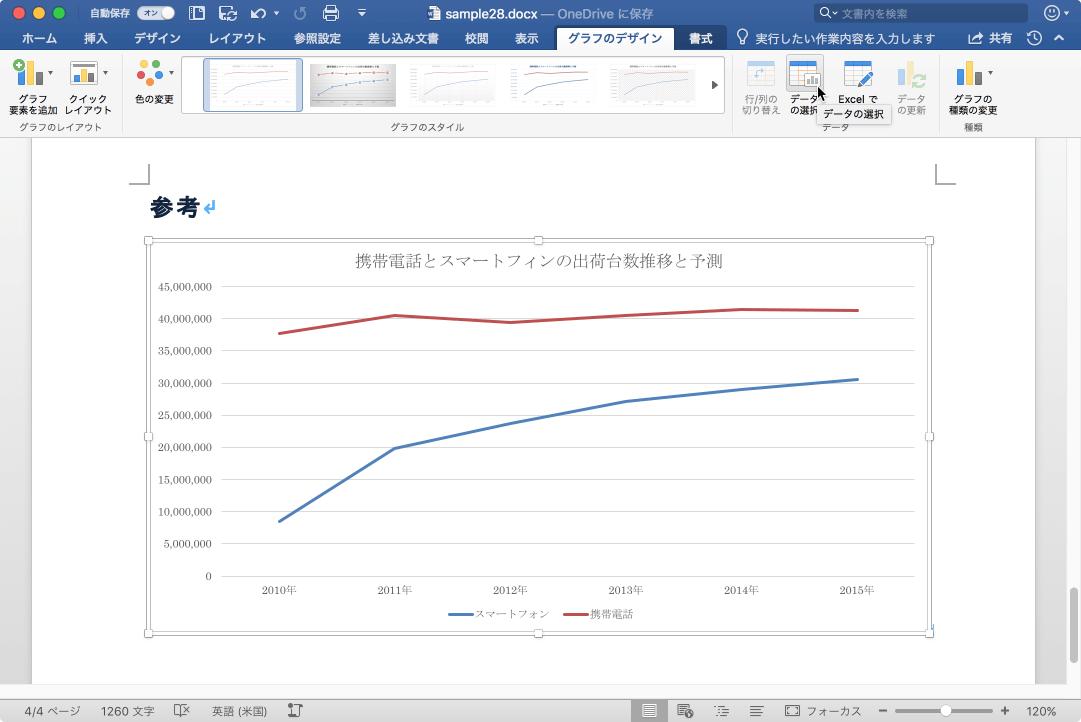
Task: Click Select Data (データの選択) icon
Action: (803, 73)
